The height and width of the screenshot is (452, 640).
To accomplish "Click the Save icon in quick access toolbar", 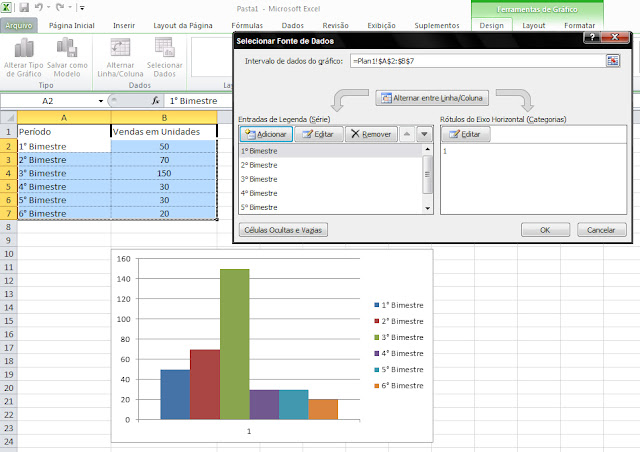I will tap(24, 7).
